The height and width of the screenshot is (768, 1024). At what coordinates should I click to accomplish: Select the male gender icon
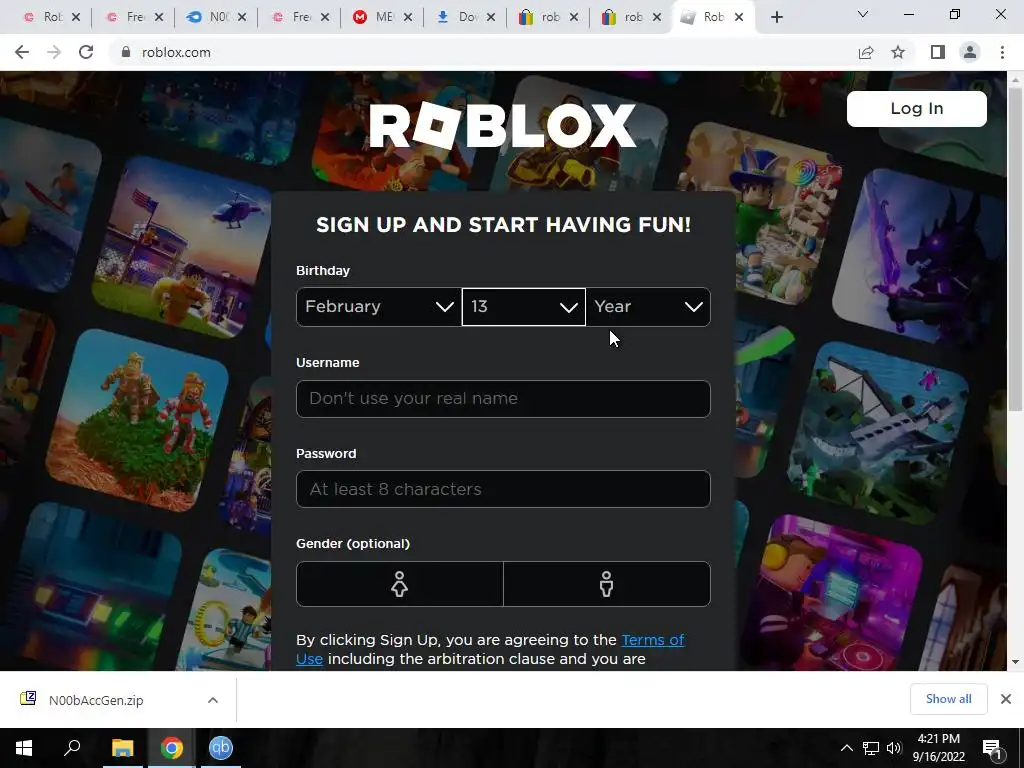point(607,584)
